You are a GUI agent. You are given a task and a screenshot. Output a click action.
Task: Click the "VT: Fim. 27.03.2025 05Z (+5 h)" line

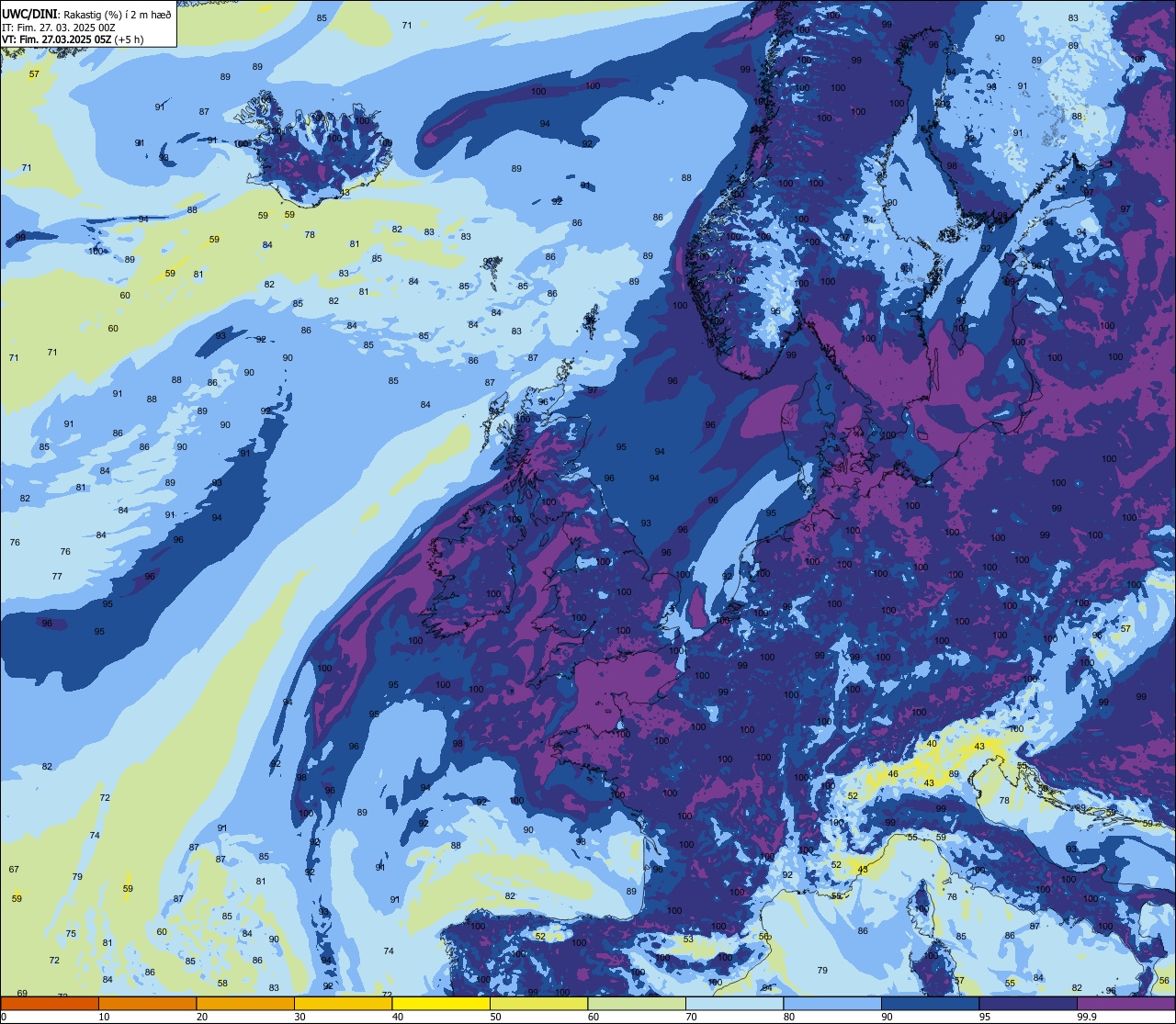coord(73,39)
